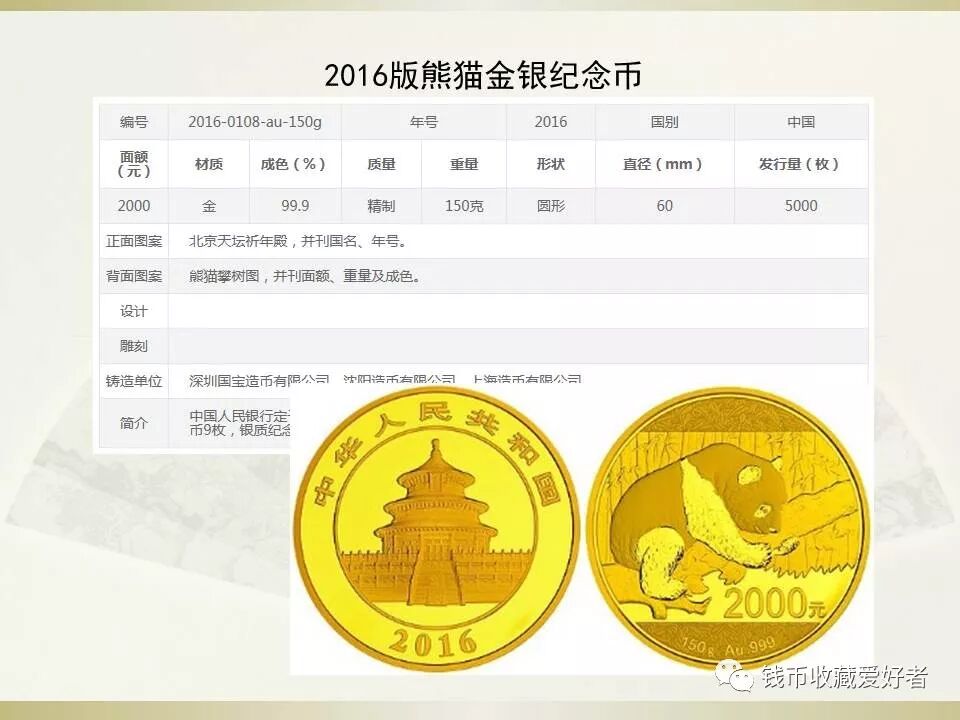The width and height of the screenshot is (960, 720).
Task: Select the country value 中国
Action: (801, 122)
